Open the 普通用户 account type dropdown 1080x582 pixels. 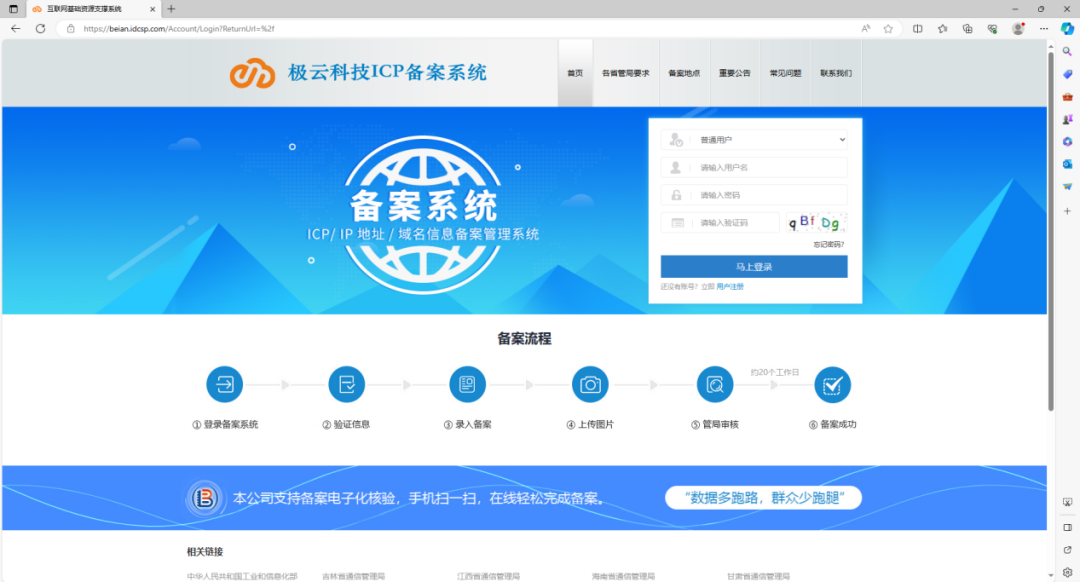click(754, 139)
